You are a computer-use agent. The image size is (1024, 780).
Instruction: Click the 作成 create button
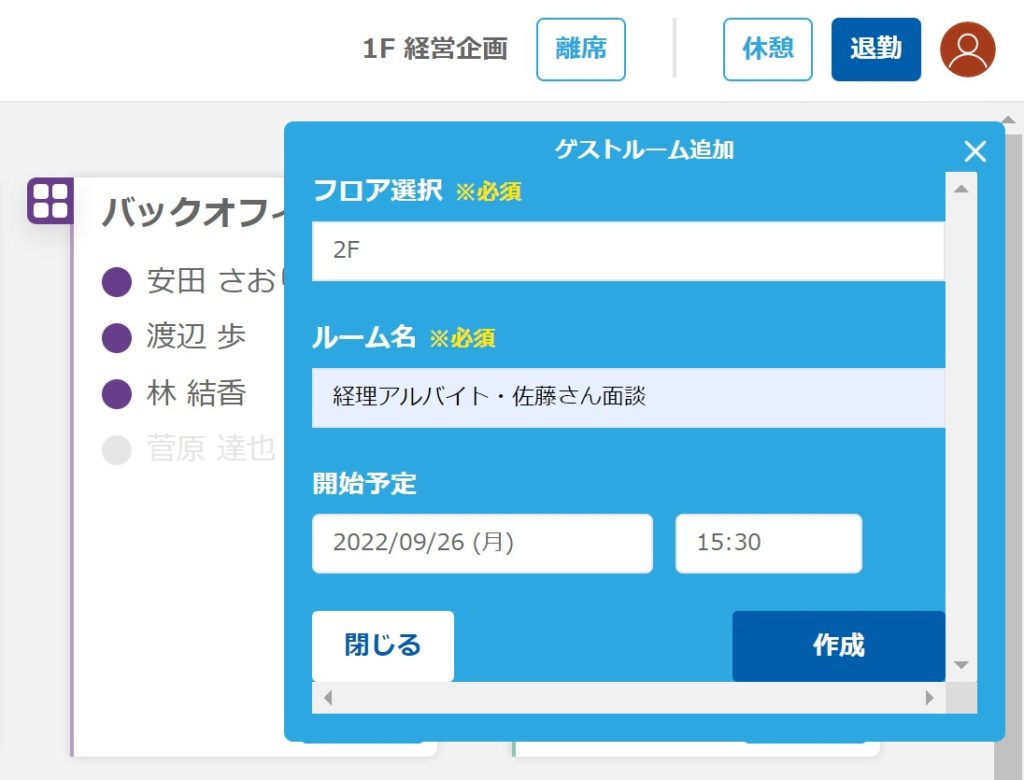tap(838, 646)
